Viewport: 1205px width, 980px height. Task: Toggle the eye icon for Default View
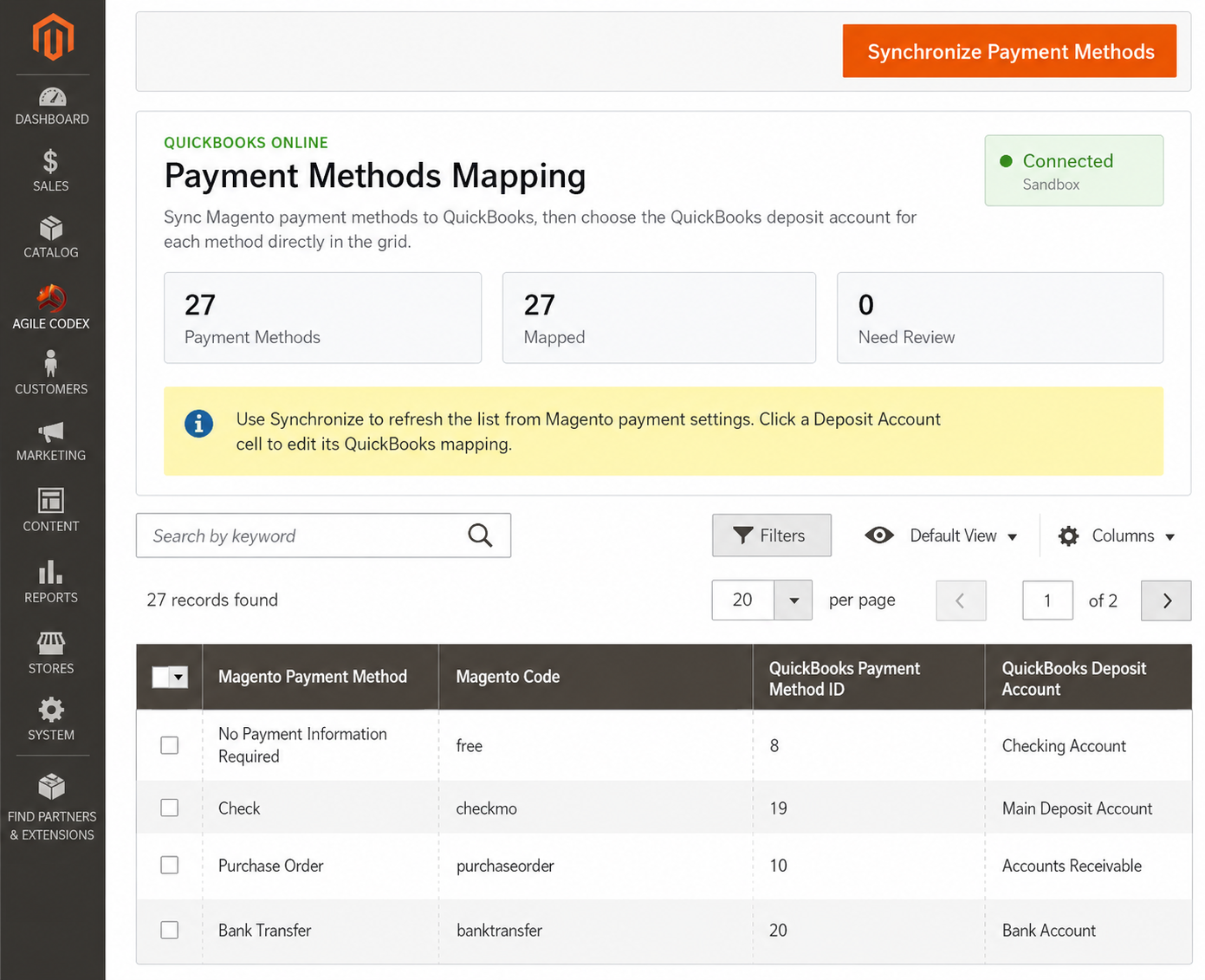(x=879, y=535)
